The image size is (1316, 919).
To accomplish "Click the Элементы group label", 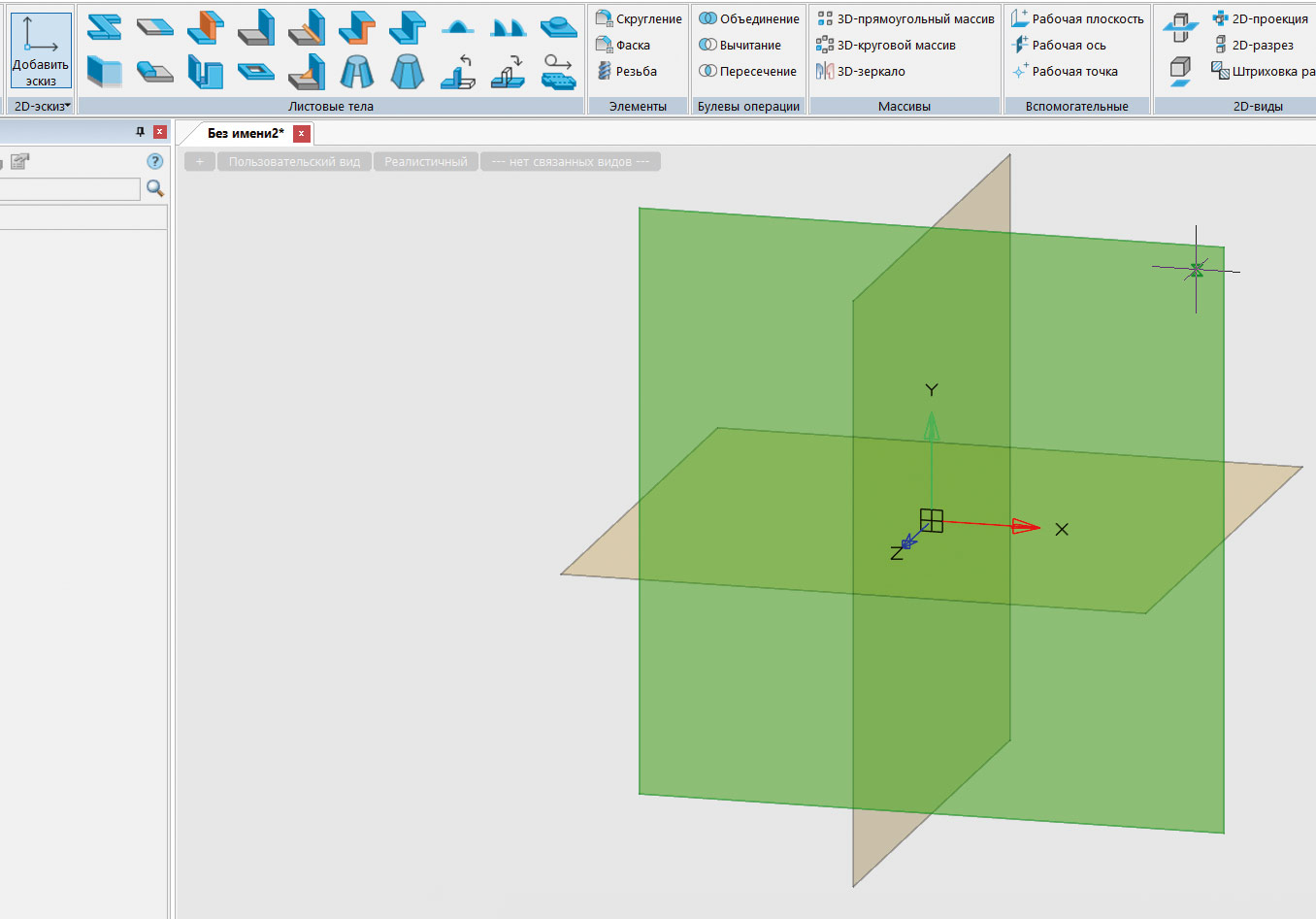I will tap(638, 107).
